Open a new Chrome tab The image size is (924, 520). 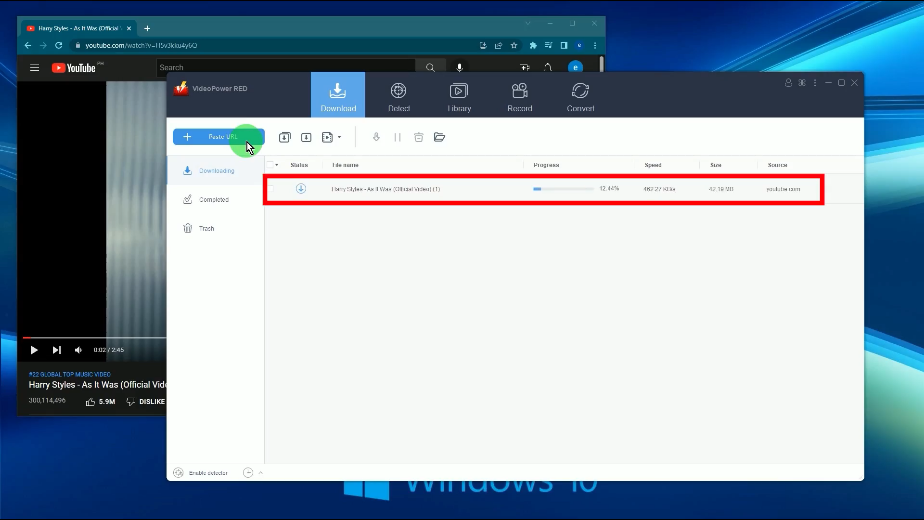pos(147,28)
